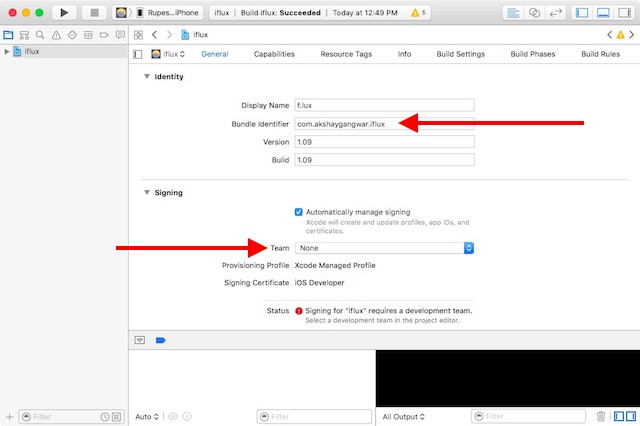The width and height of the screenshot is (640, 426).
Task: Click the Display Name field
Action: point(384,105)
